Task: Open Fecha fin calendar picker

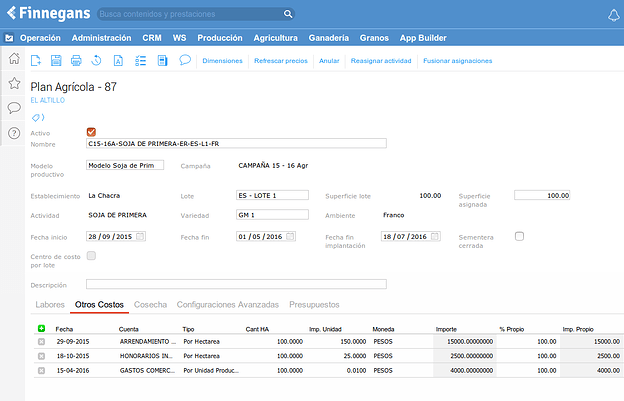Action: coord(290,236)
